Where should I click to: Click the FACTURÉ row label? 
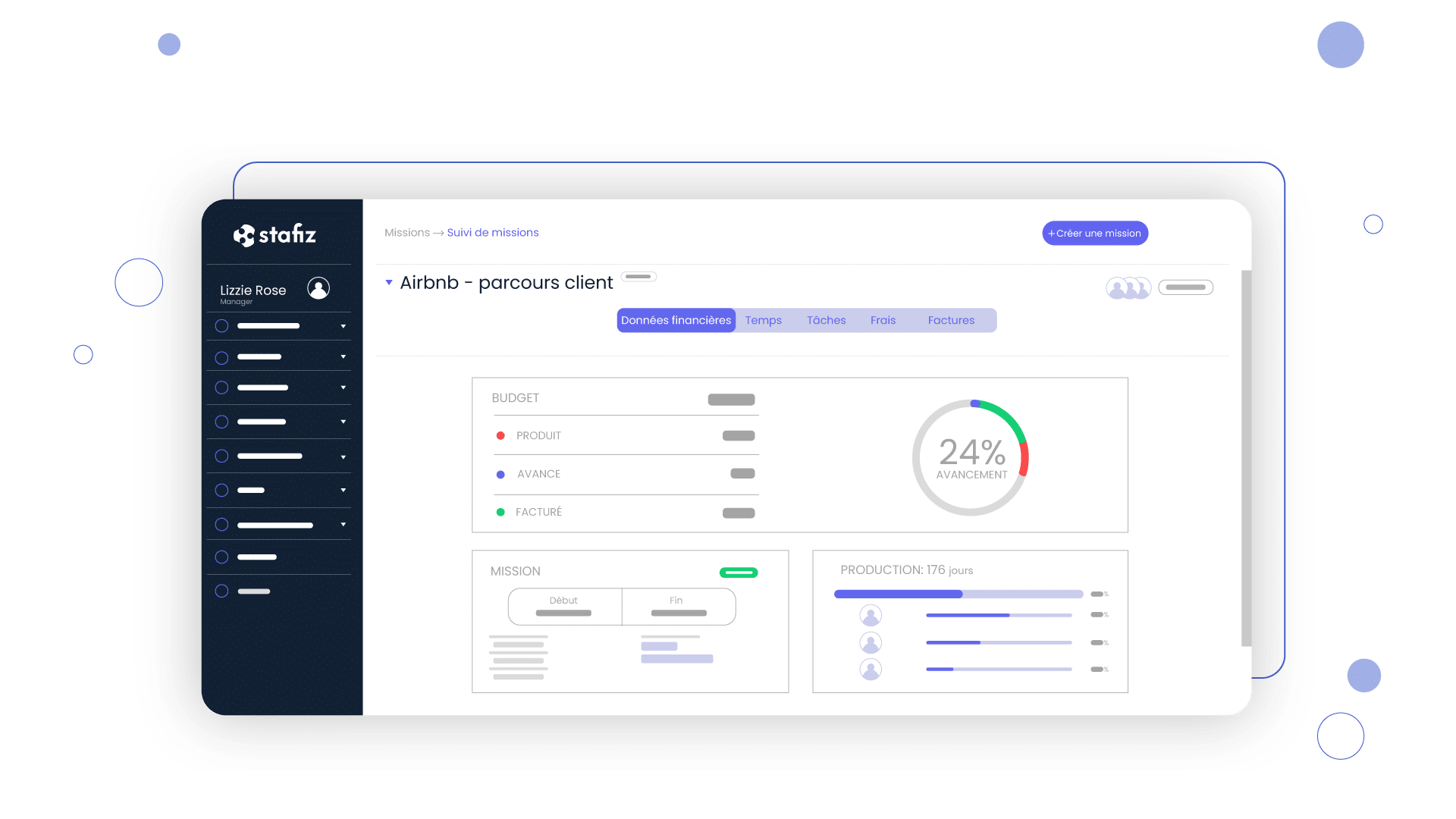tap(538, 513)
